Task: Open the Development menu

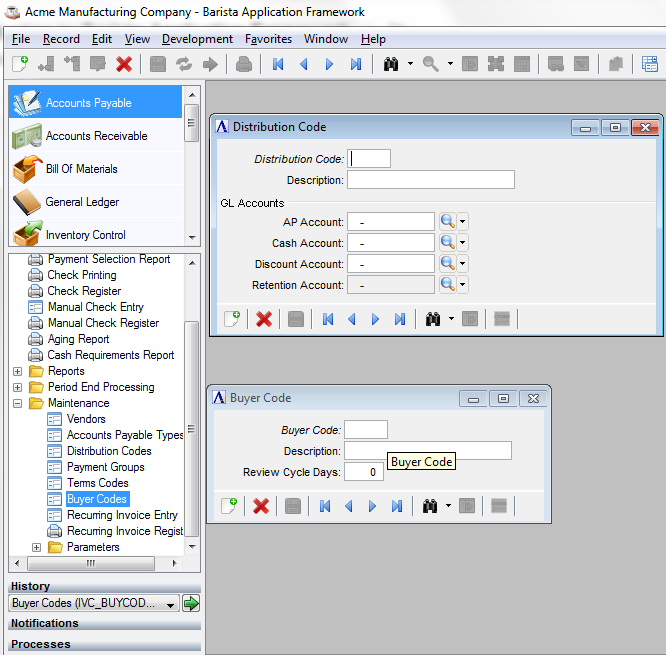Action: (197, 39)
